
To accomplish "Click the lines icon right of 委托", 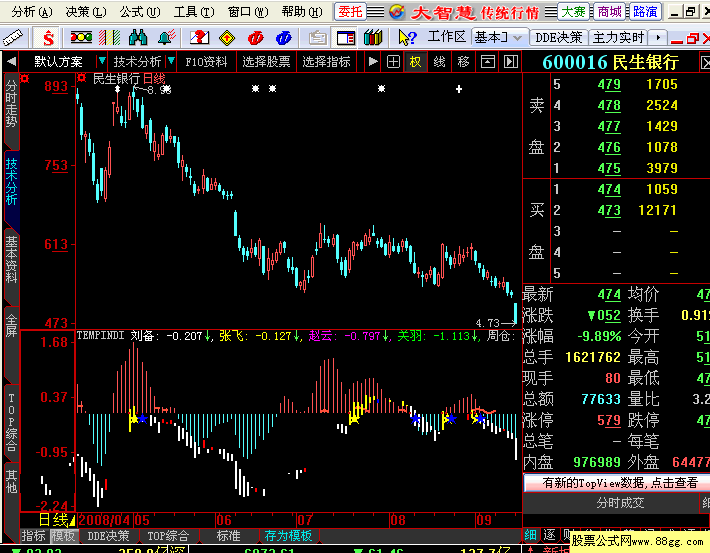I will click(375, 12).
